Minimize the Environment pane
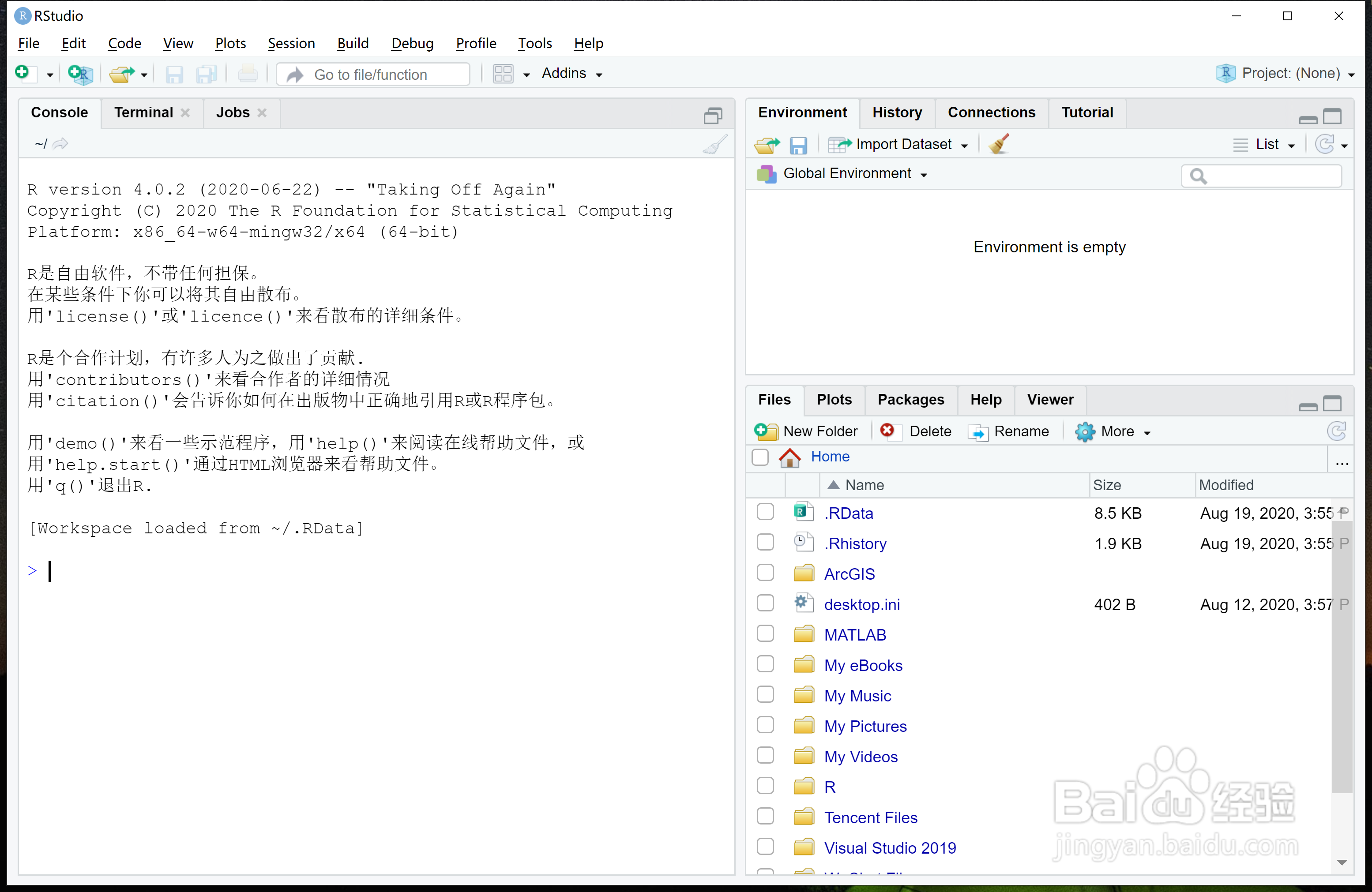Image resolution: width=1372 pixels, height=892 pixels. coord(1308,119)
